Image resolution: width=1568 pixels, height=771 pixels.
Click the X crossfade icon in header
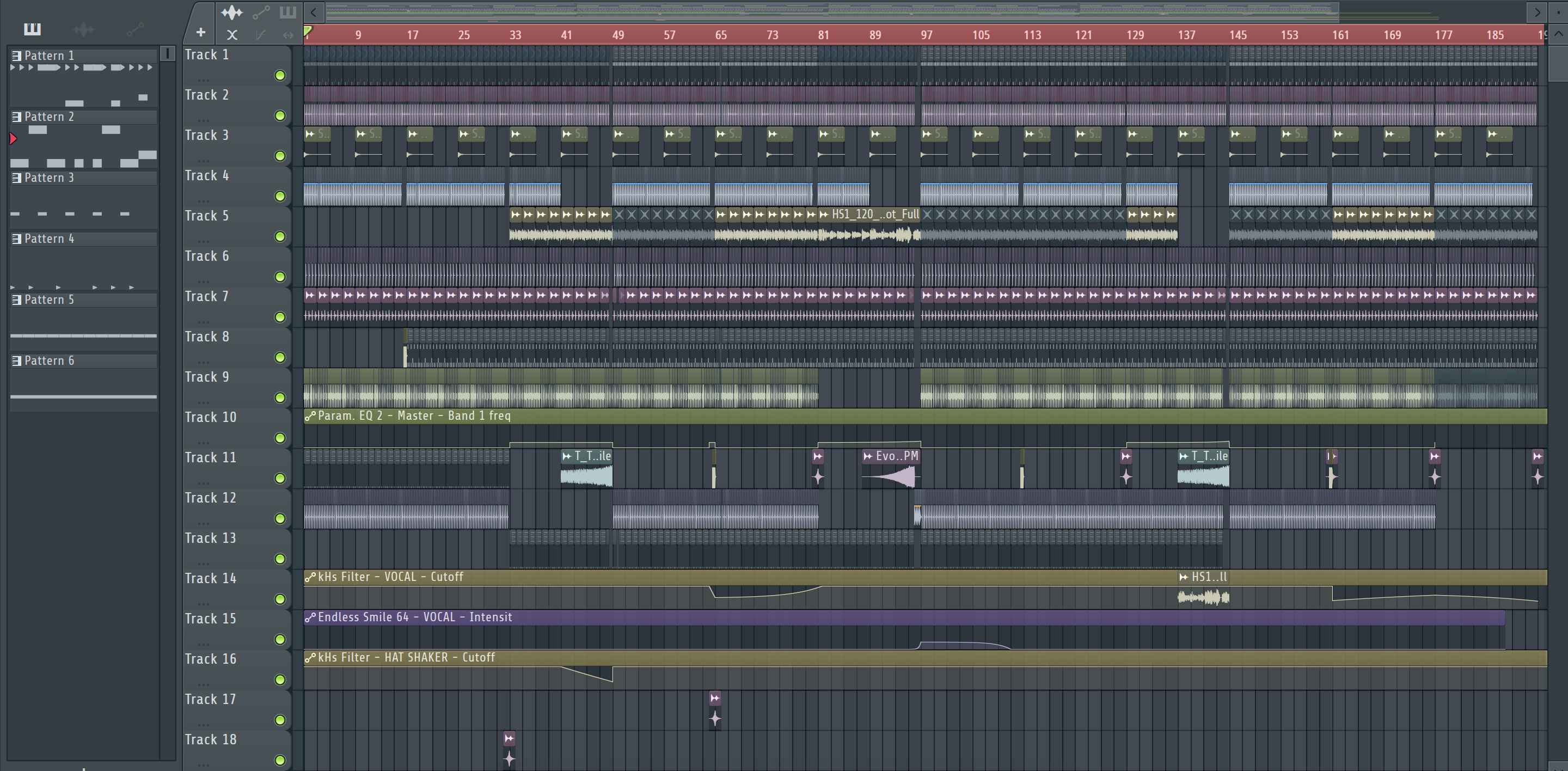tap(232, 35)
